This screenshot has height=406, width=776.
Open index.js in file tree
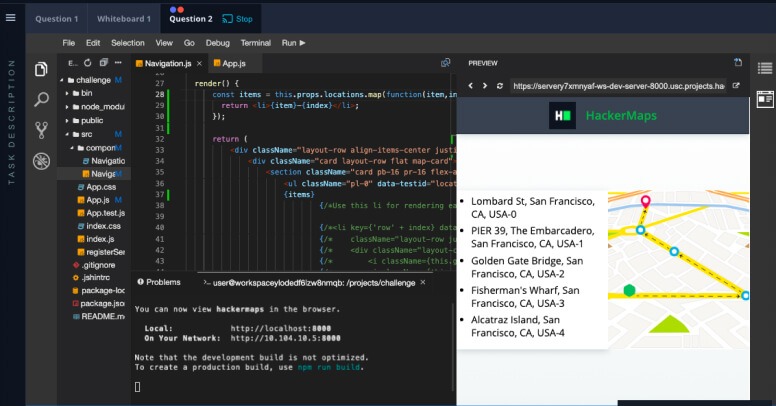pos(100,239)
